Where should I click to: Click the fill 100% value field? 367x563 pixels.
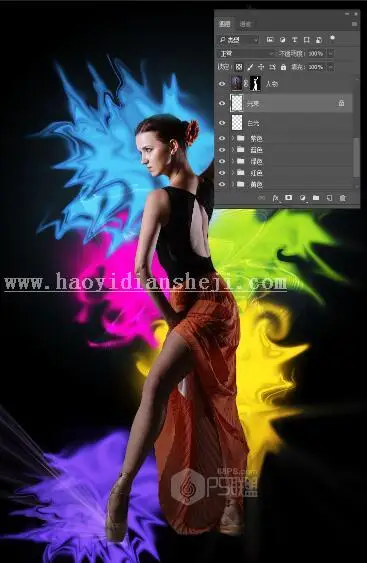point(316,67)
